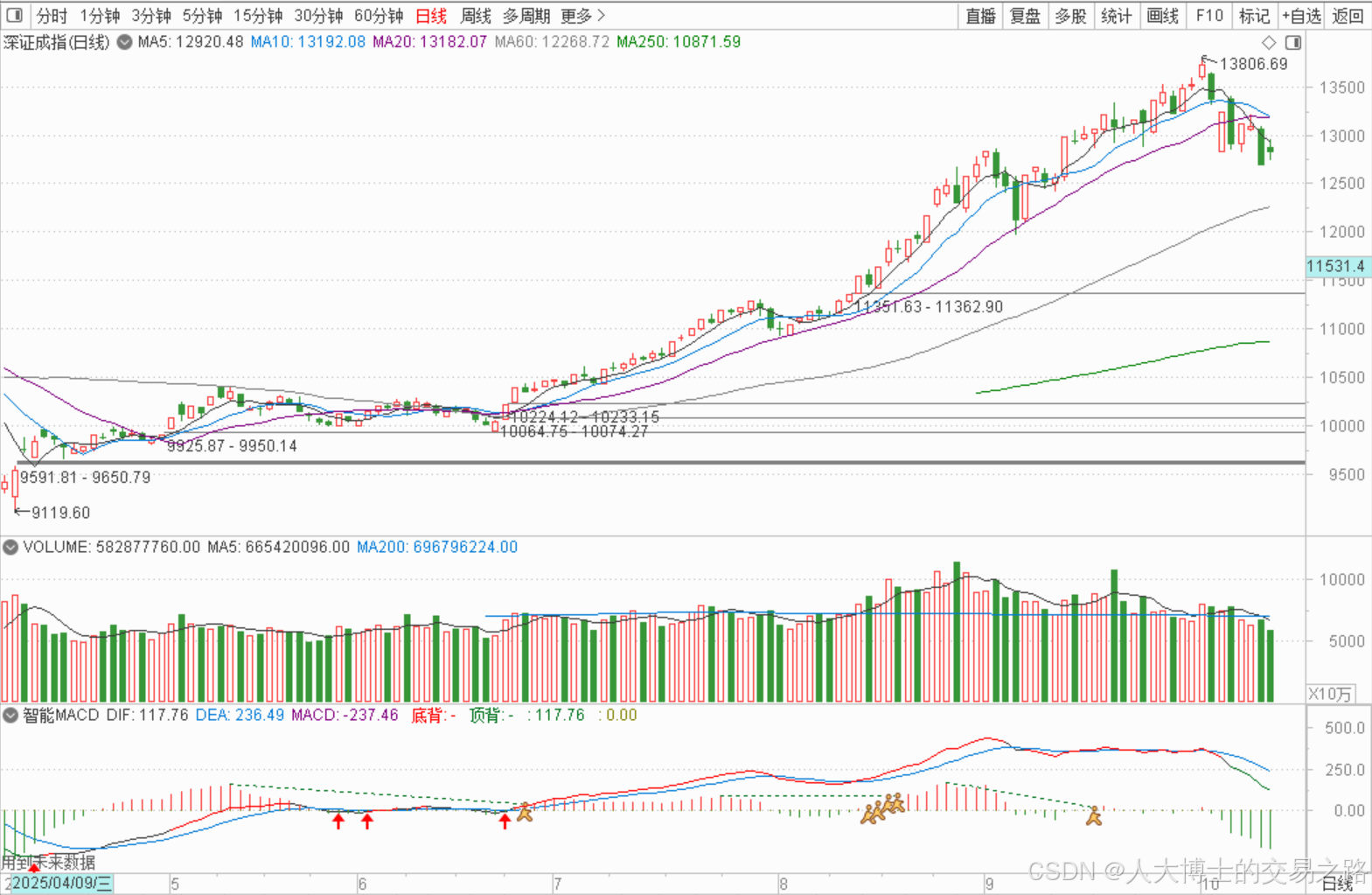Switch to the 日线 daily chart

(x=431, y=16)
